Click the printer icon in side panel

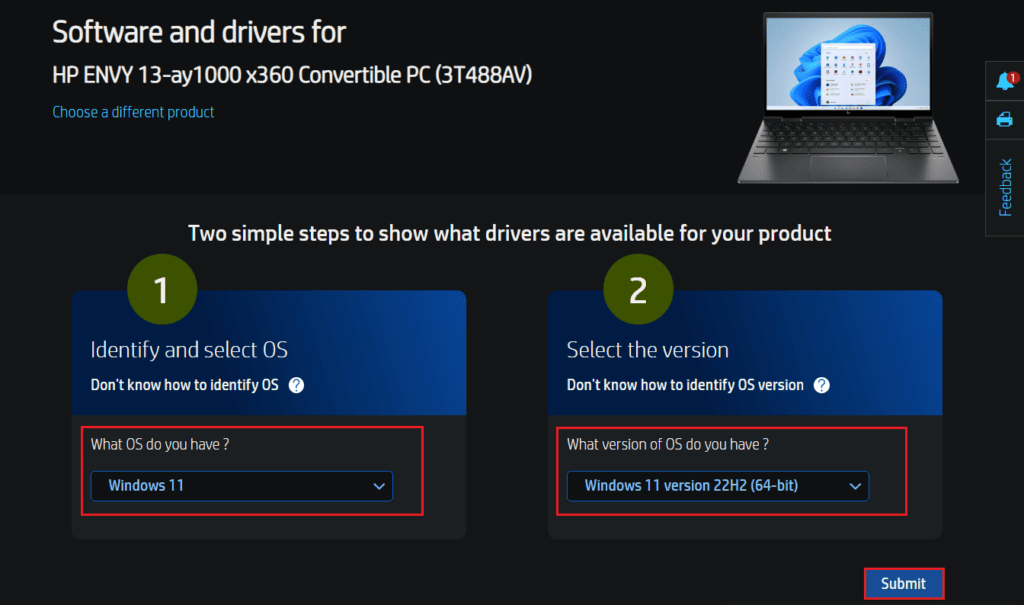(1005, 120)
